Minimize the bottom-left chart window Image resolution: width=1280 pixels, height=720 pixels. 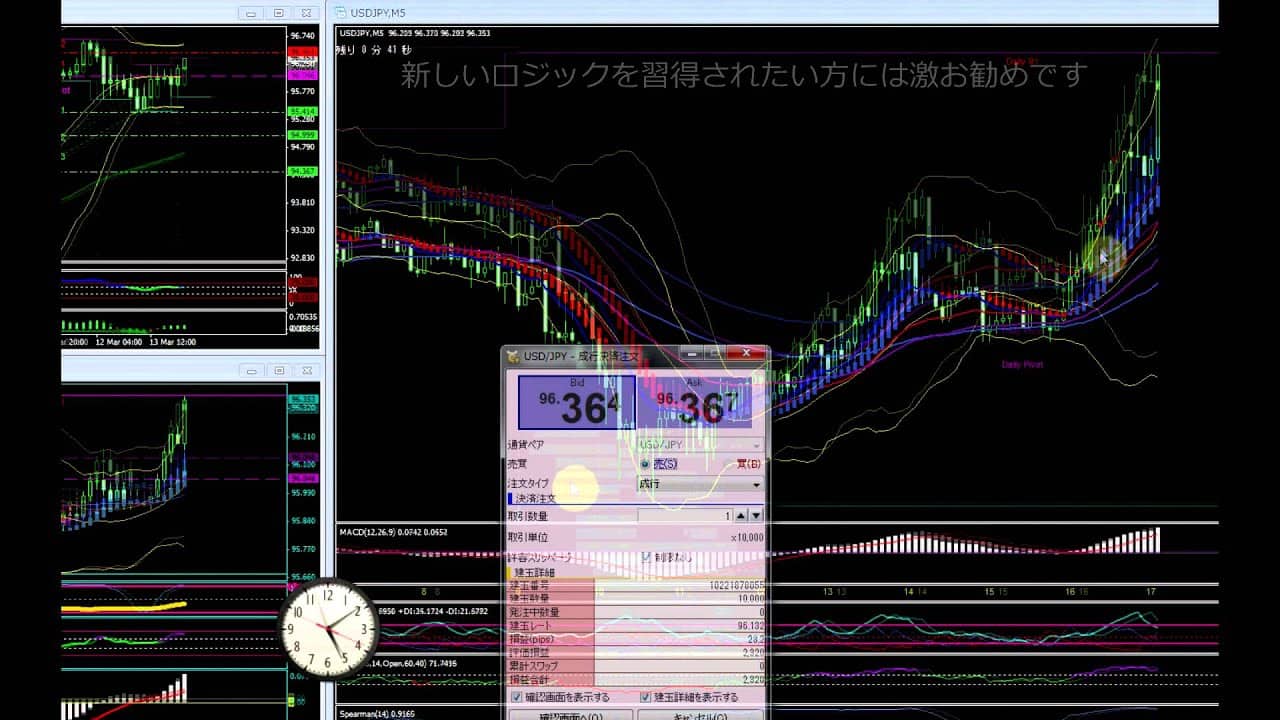(251, 372)
